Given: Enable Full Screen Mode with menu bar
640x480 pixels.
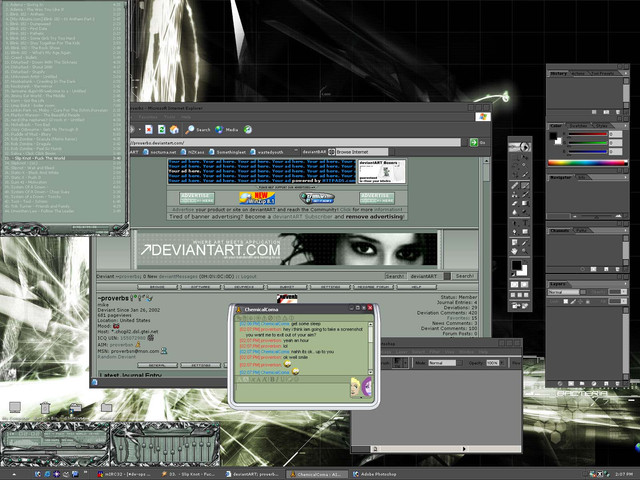Looking at the screenshot, I should click(x=520, y=295).
